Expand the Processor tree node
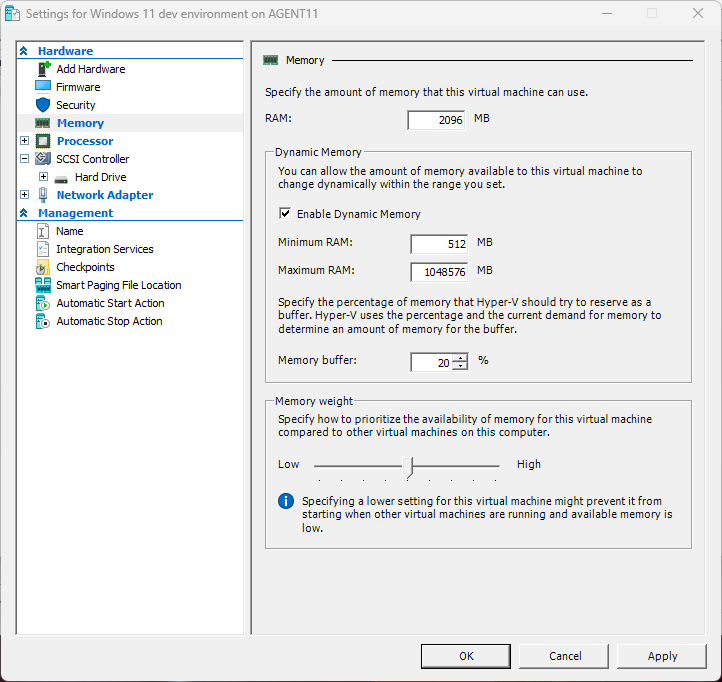The height and width of the screenshot is (682, 722). coord(25,141)
